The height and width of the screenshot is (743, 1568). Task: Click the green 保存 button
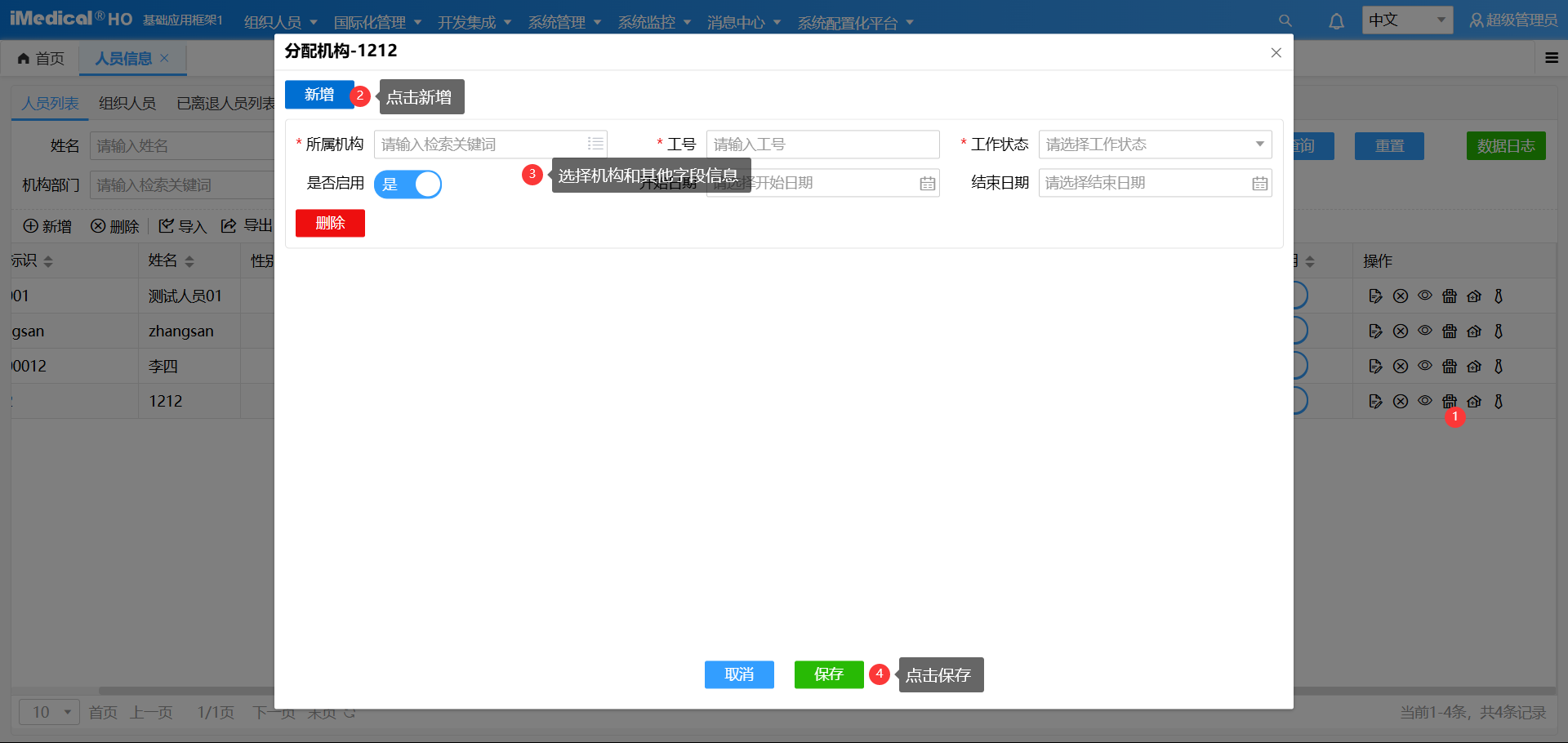point(828,674)
